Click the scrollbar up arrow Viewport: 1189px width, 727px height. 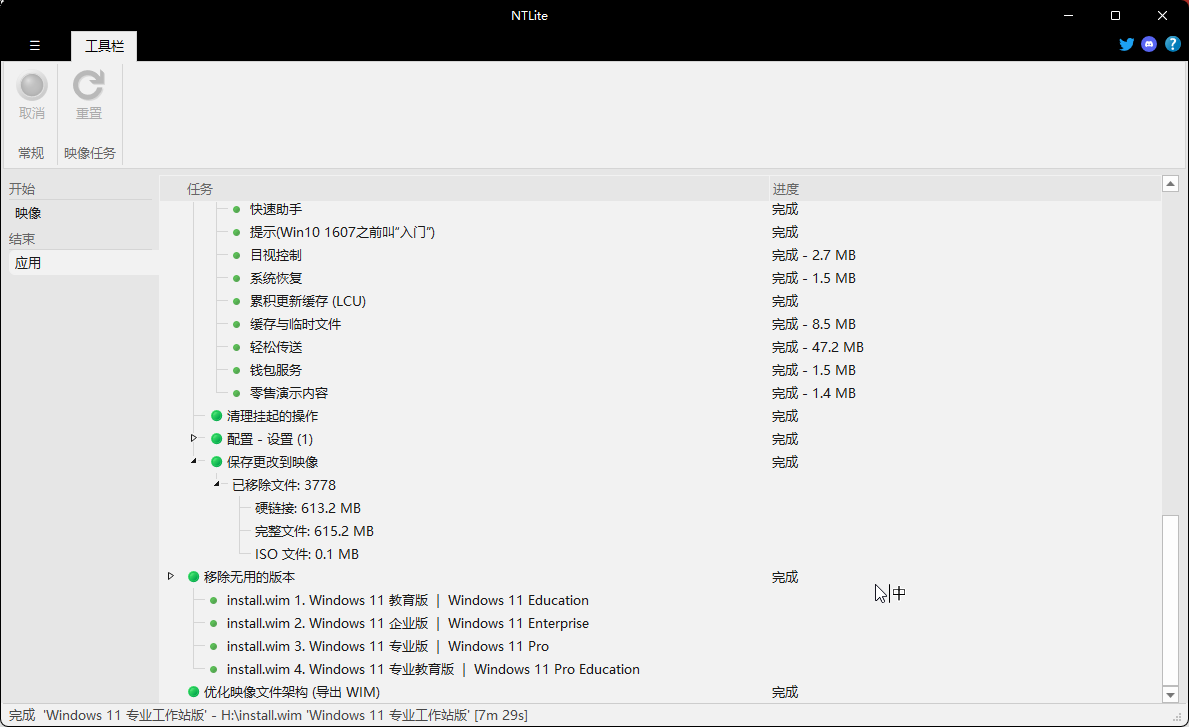(1170, 183)
